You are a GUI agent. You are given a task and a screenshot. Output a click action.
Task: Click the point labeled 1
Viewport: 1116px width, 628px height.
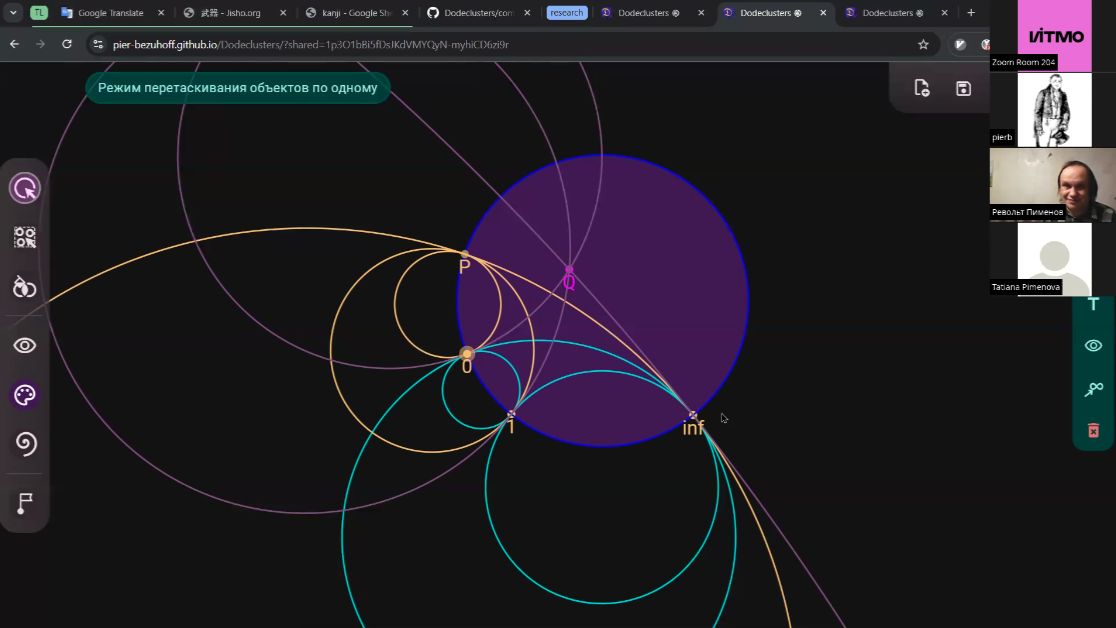click(511, 414)
